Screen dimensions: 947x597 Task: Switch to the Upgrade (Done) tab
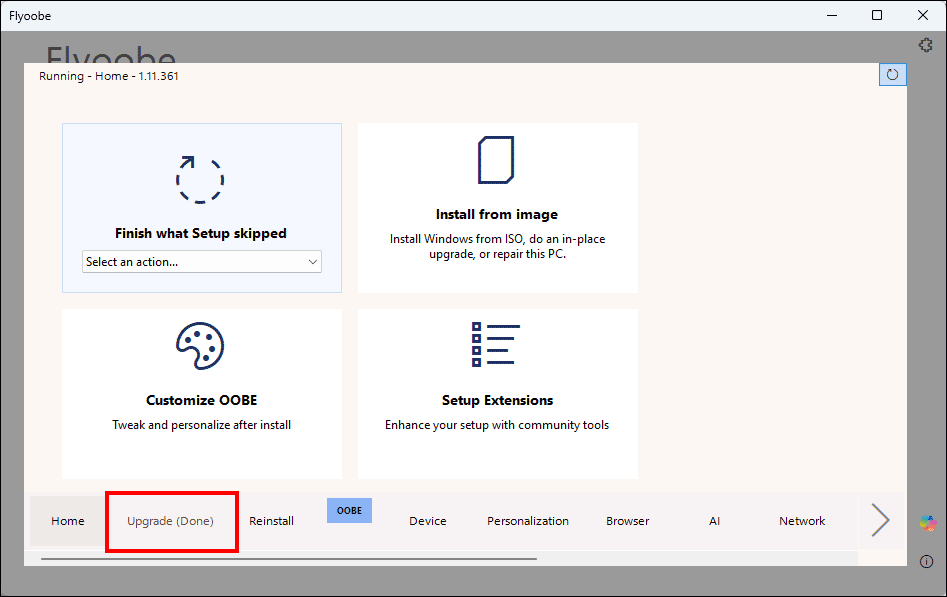(170, 521)
